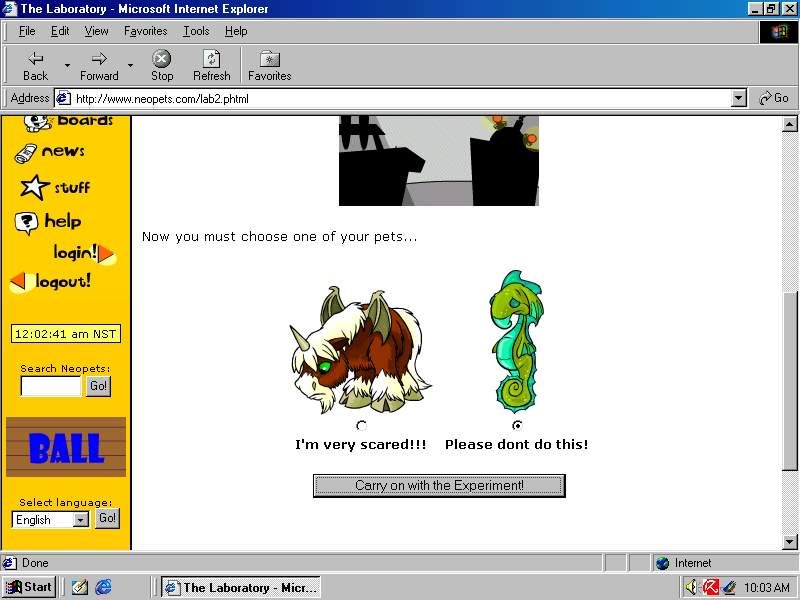
Task: Open the Help menu
Action: click(236, 31)
